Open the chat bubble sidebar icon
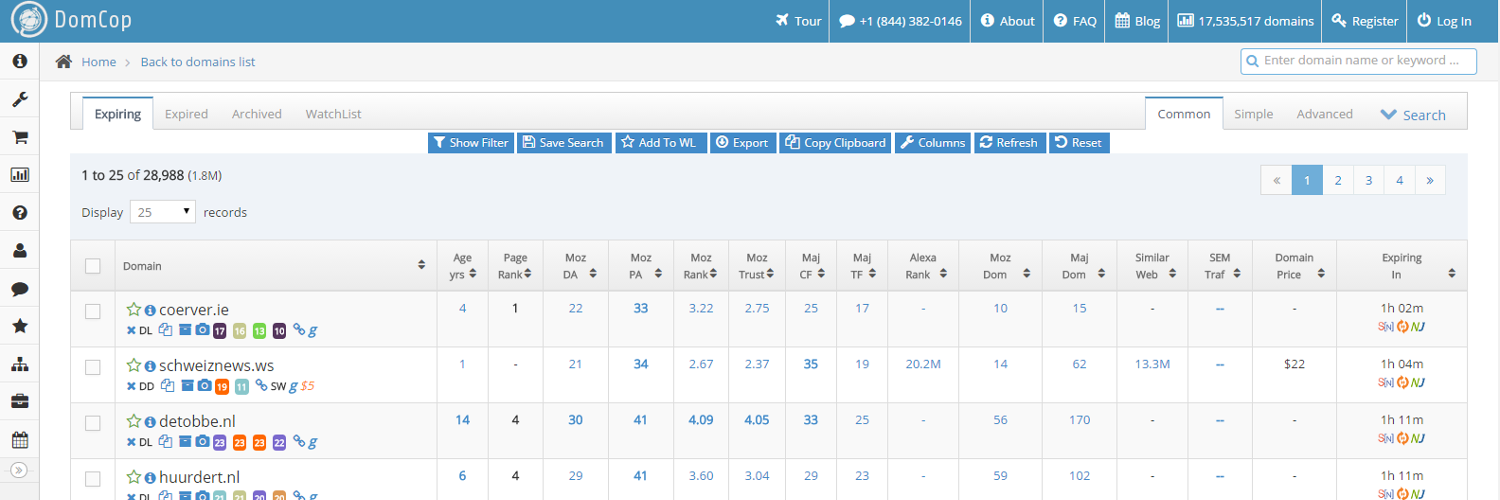Image resolution: width=1500 pixels, height=500 pixels. (19, 289)
